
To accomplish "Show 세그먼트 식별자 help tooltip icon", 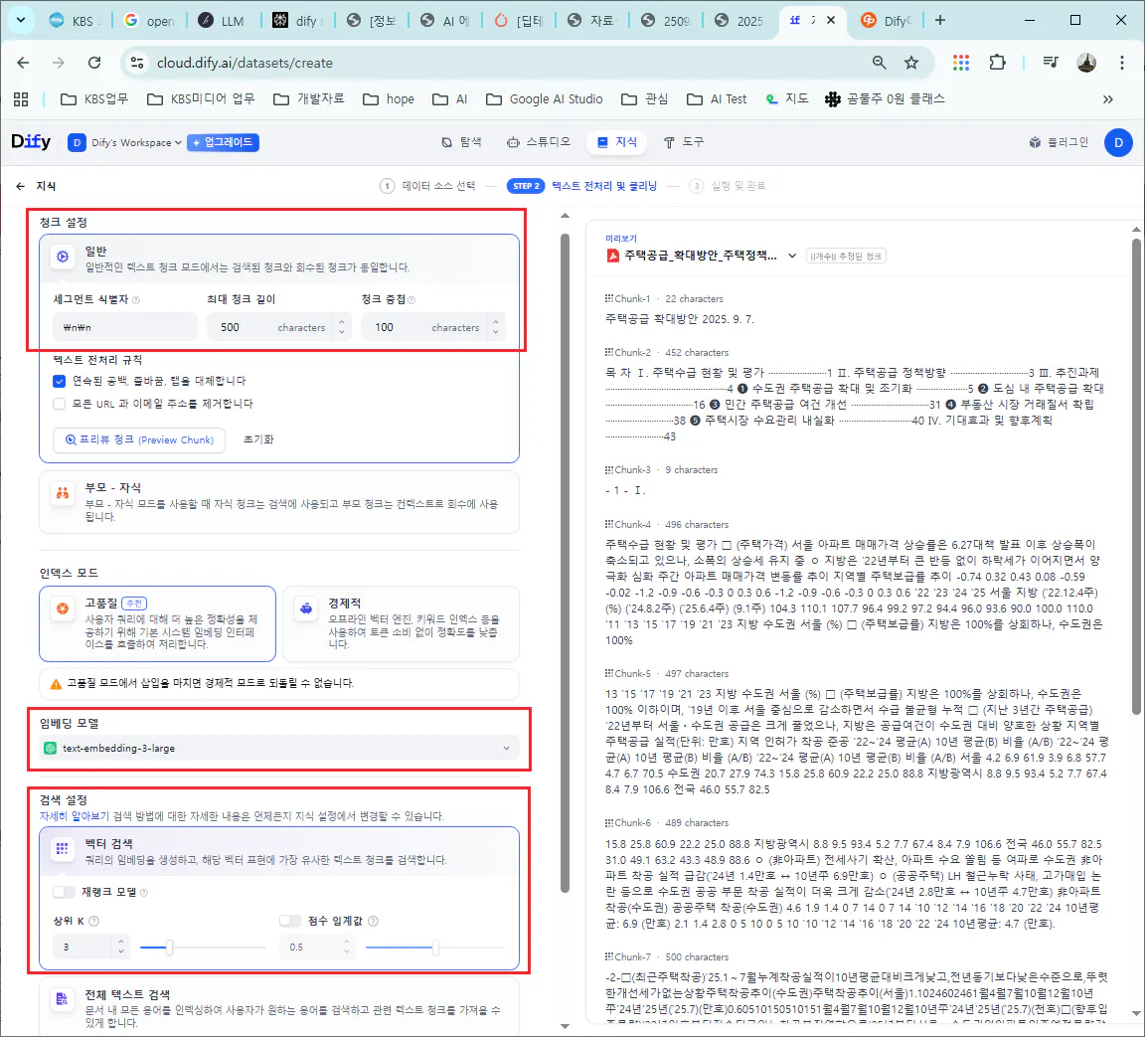I will 136,299.
